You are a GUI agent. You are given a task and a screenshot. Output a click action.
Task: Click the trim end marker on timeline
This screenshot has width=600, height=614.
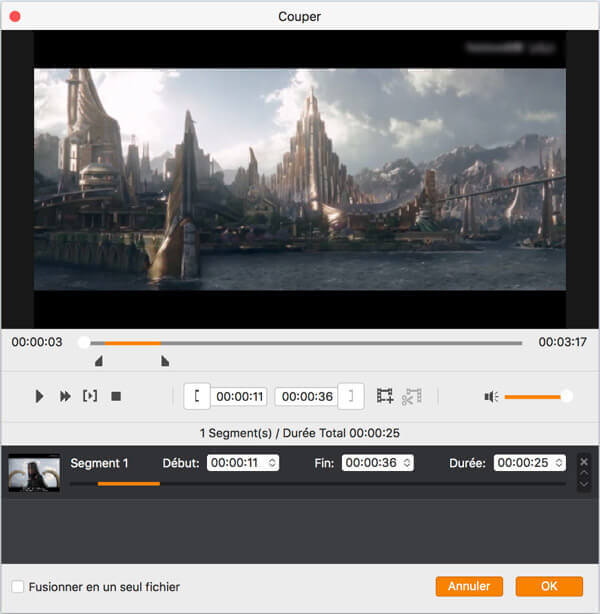coord(164,361)
